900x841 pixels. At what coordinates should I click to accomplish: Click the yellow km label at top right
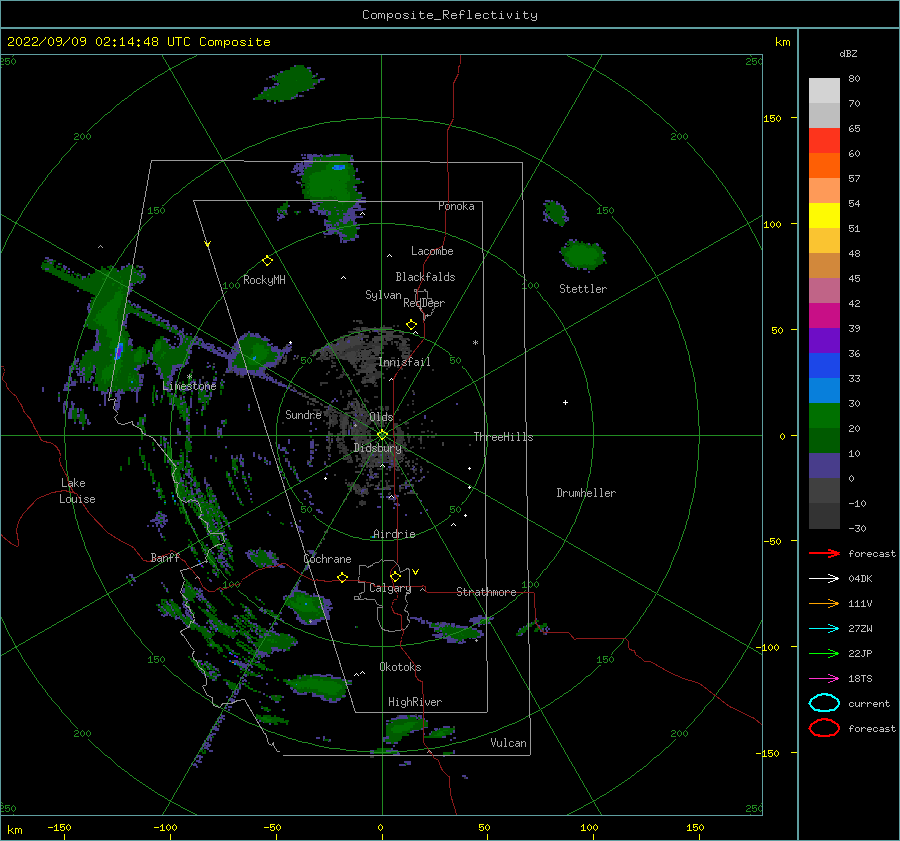(782, 42)
